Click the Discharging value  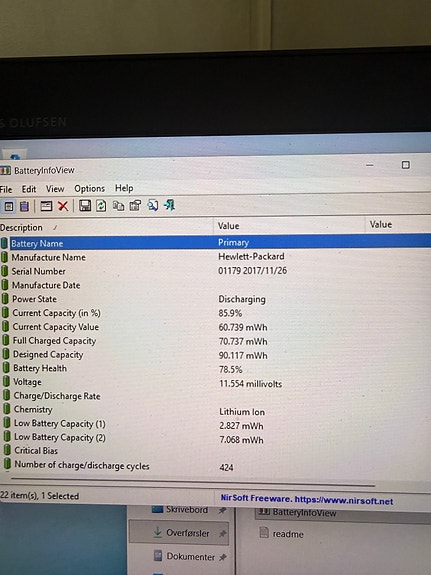tap(242, 299)
